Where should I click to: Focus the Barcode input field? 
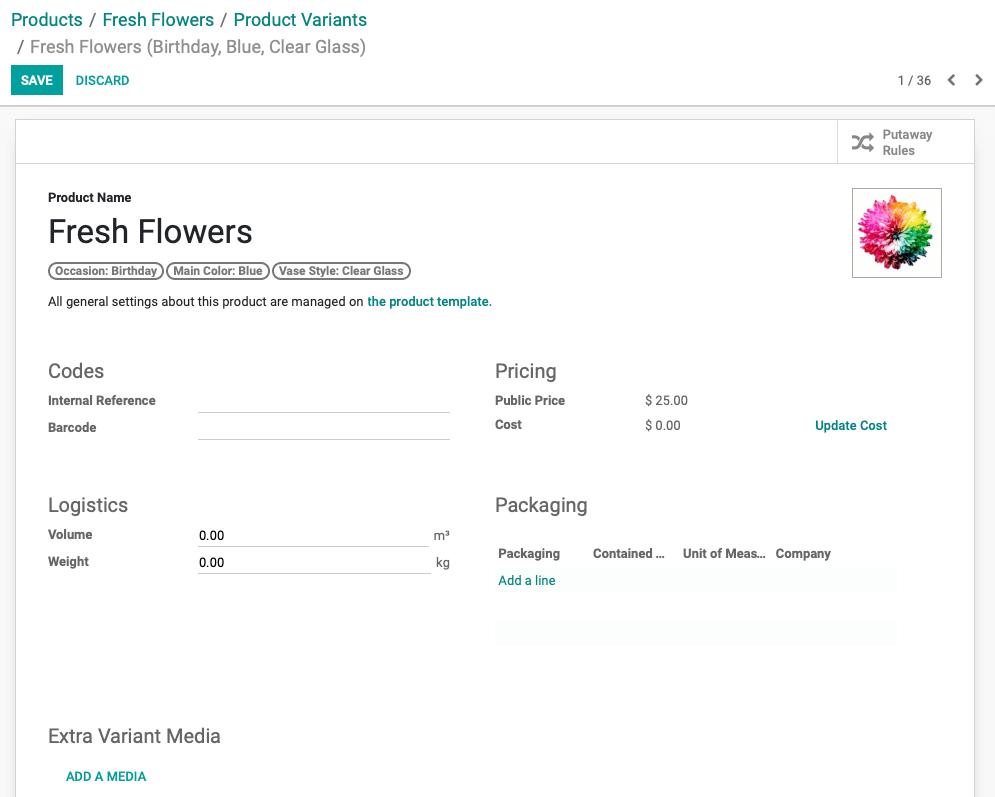pyautogui.click(x=324, y=428)
